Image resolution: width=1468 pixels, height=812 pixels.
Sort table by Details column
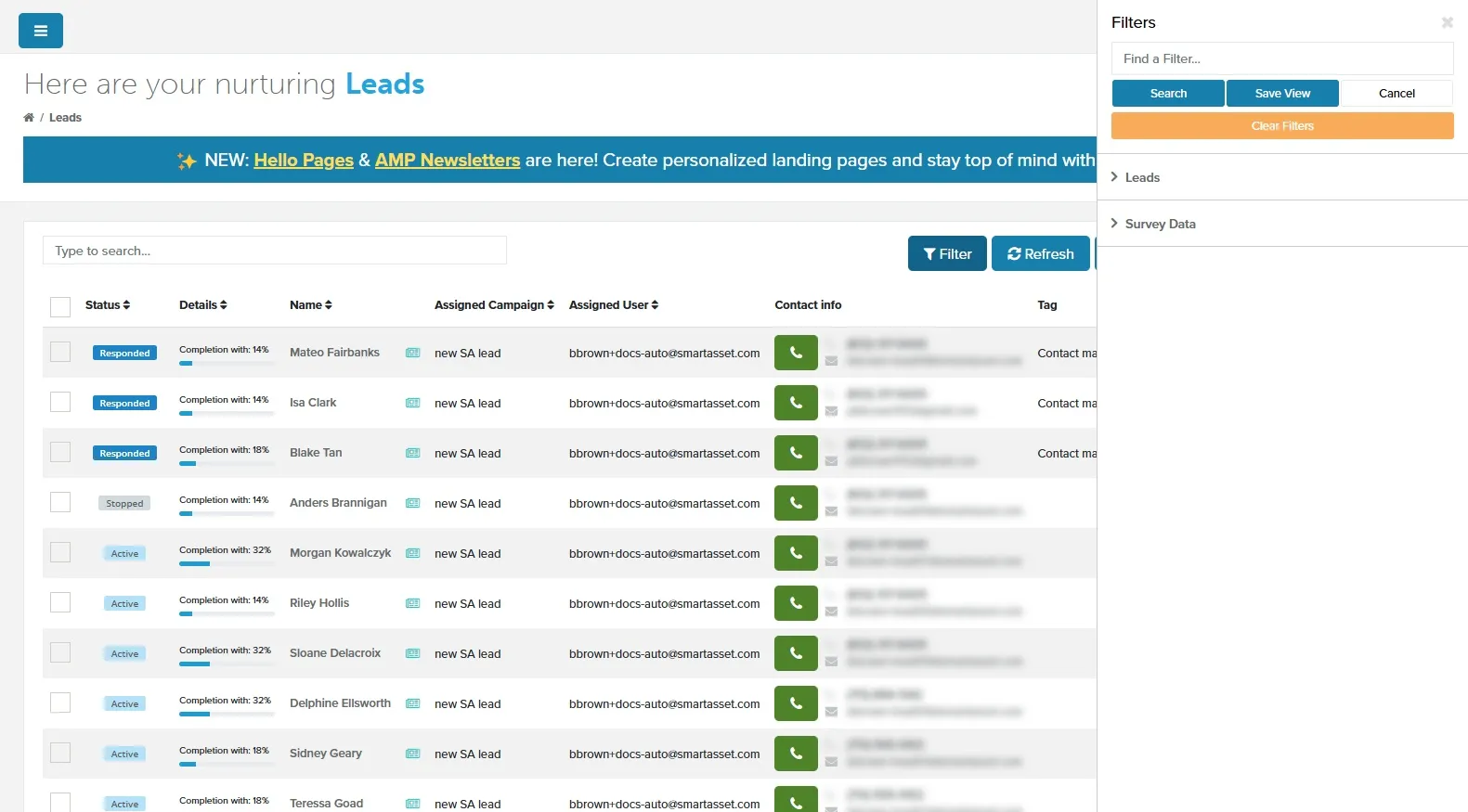[x=203, y=304]
